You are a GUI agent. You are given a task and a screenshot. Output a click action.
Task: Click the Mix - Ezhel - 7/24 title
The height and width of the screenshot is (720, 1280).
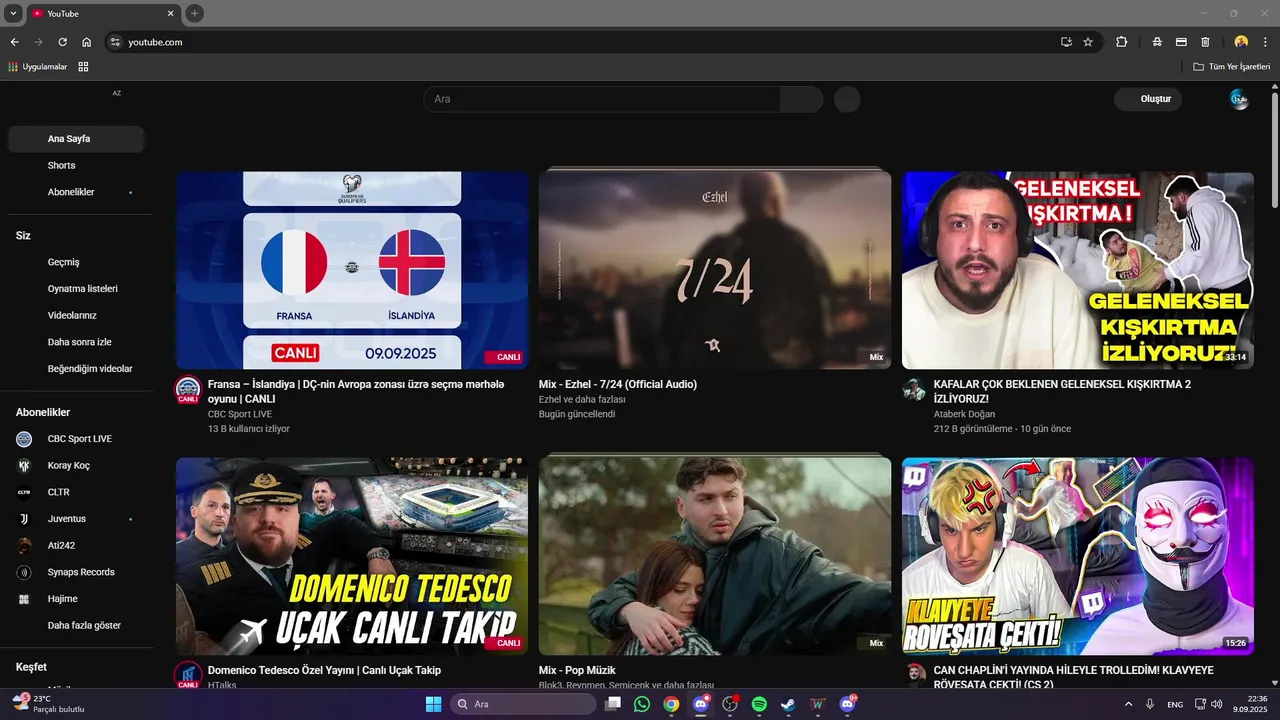click(617, 384)
